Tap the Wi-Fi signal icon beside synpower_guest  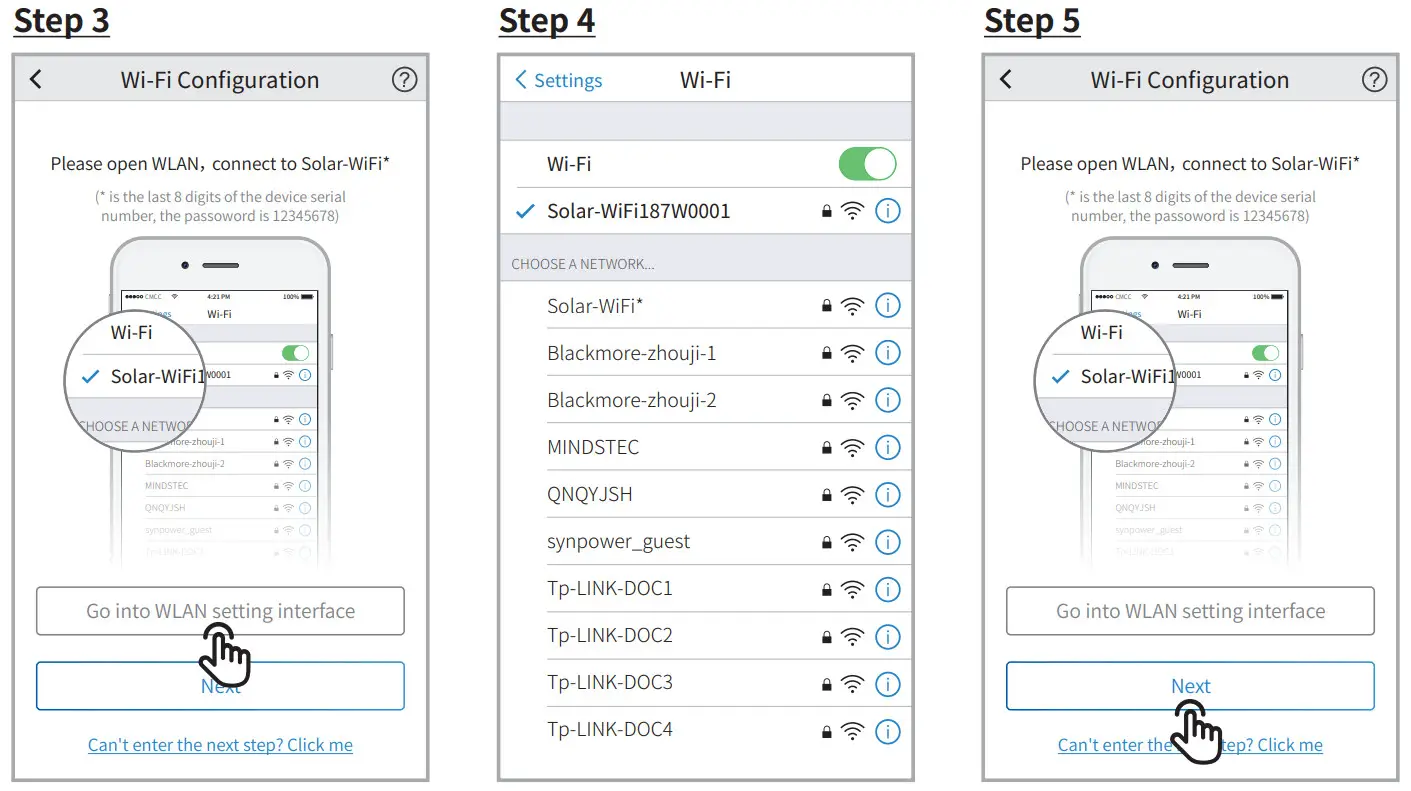852,541
